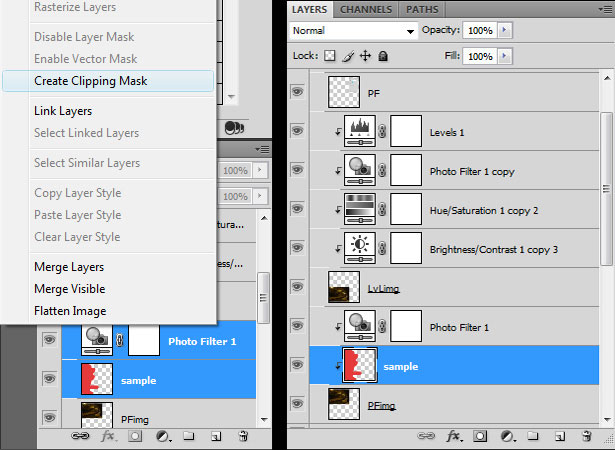
Task: Open left Layers panel options menu
Action: 262,149
